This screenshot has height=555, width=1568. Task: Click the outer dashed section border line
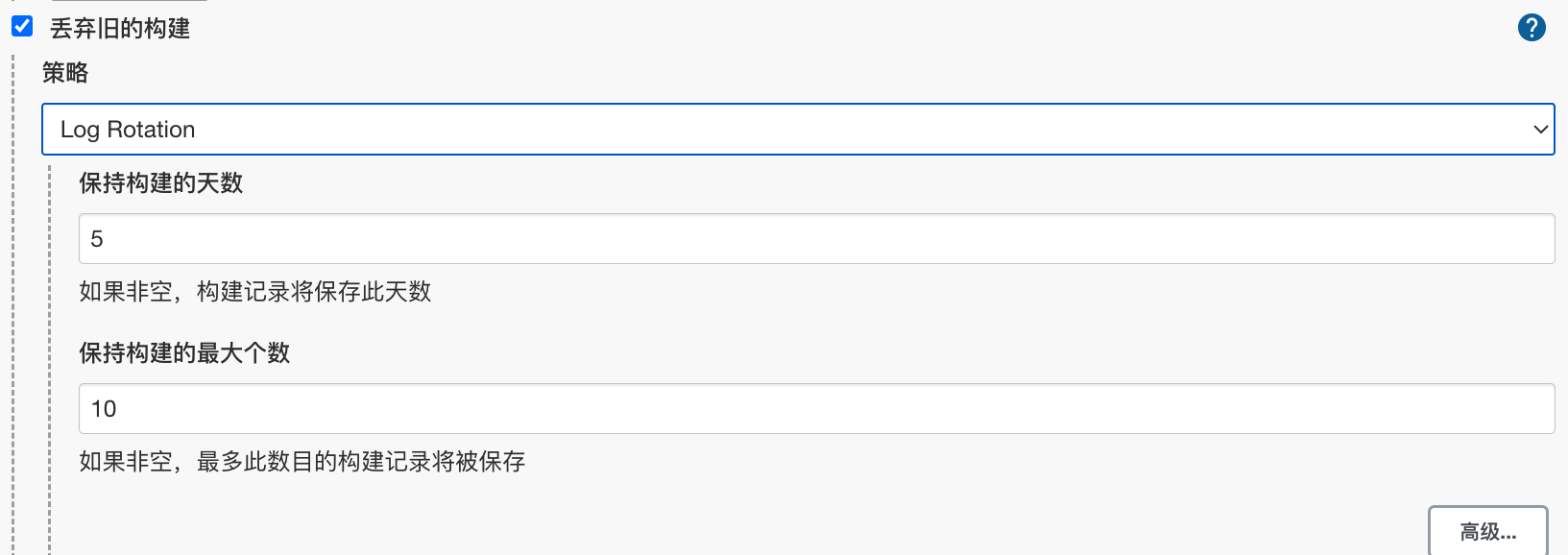[13, 288]
